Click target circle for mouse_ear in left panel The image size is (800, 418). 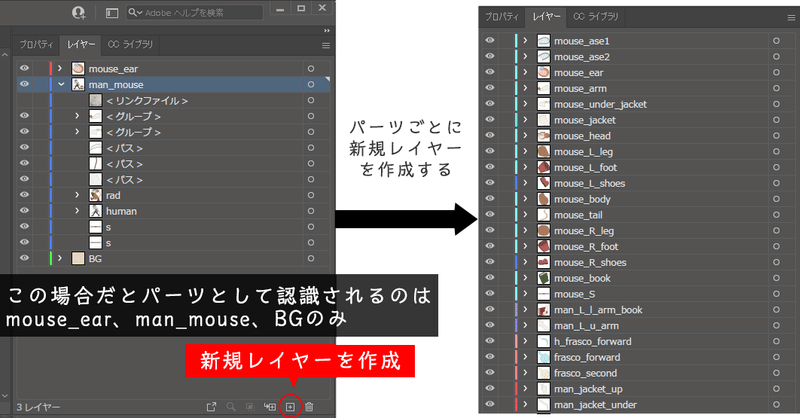311,69
